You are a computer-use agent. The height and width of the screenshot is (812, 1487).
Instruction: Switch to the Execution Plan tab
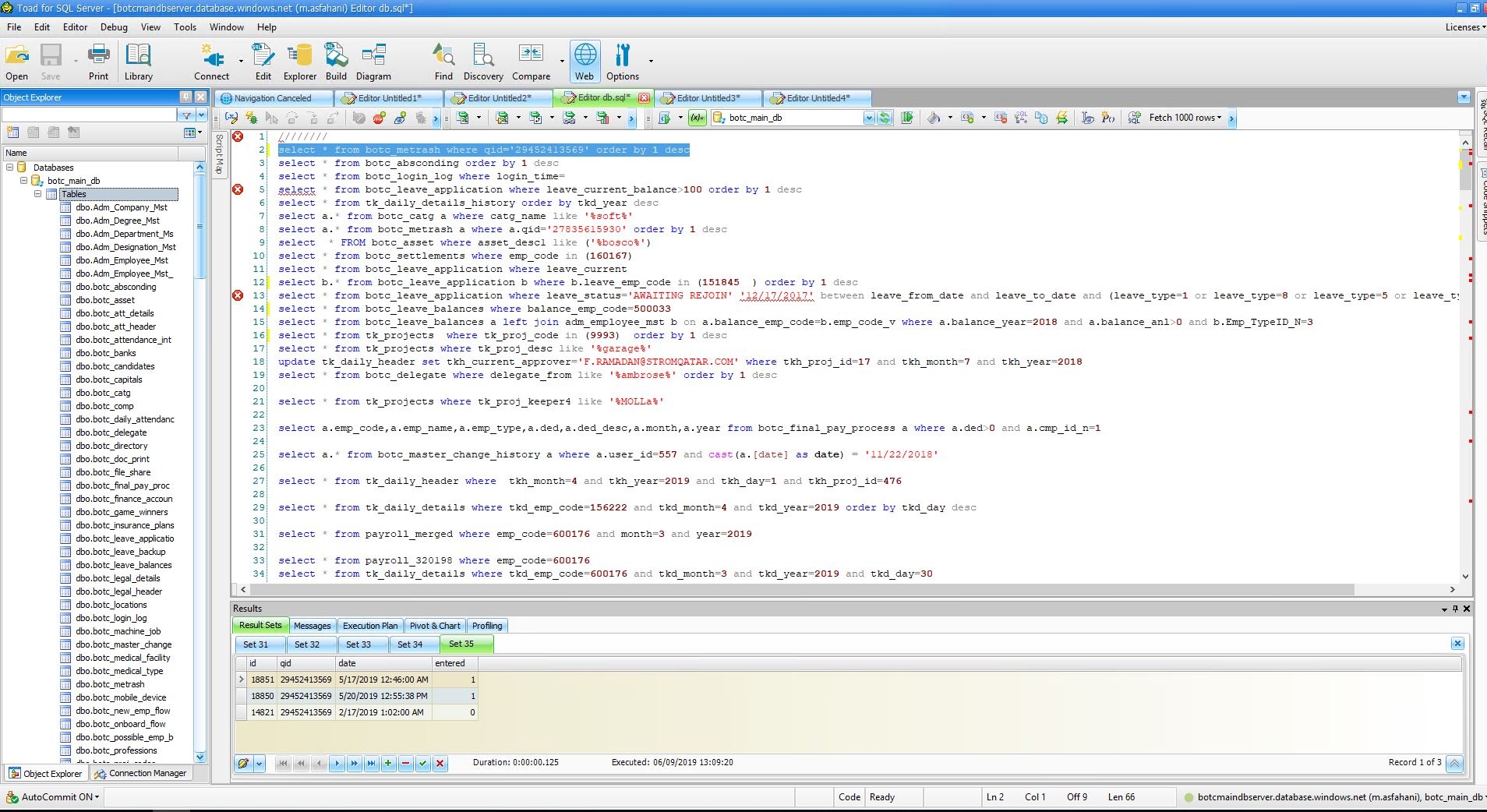[x=370, y=626]
